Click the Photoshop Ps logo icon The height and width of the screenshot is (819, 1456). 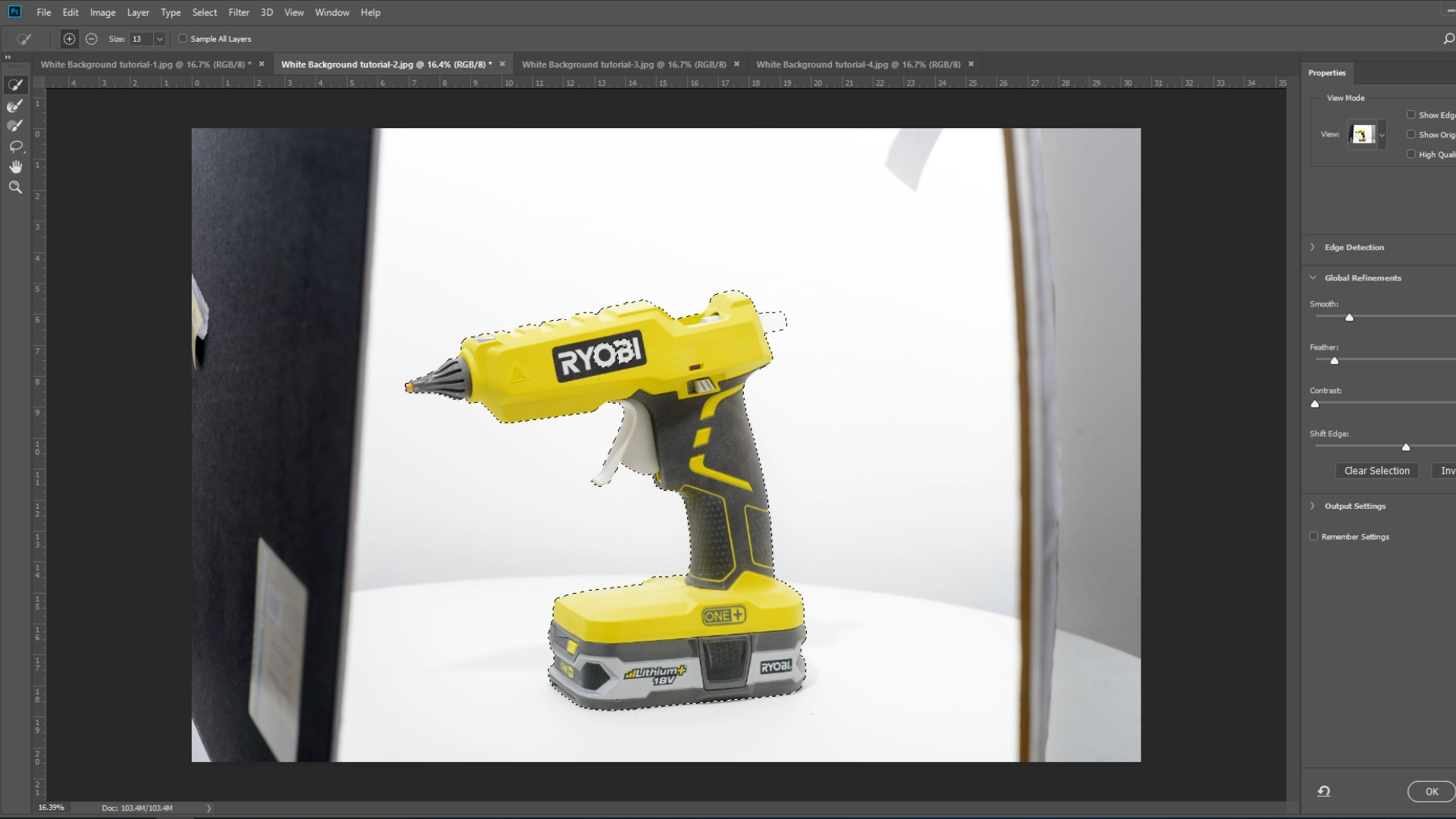14,11
